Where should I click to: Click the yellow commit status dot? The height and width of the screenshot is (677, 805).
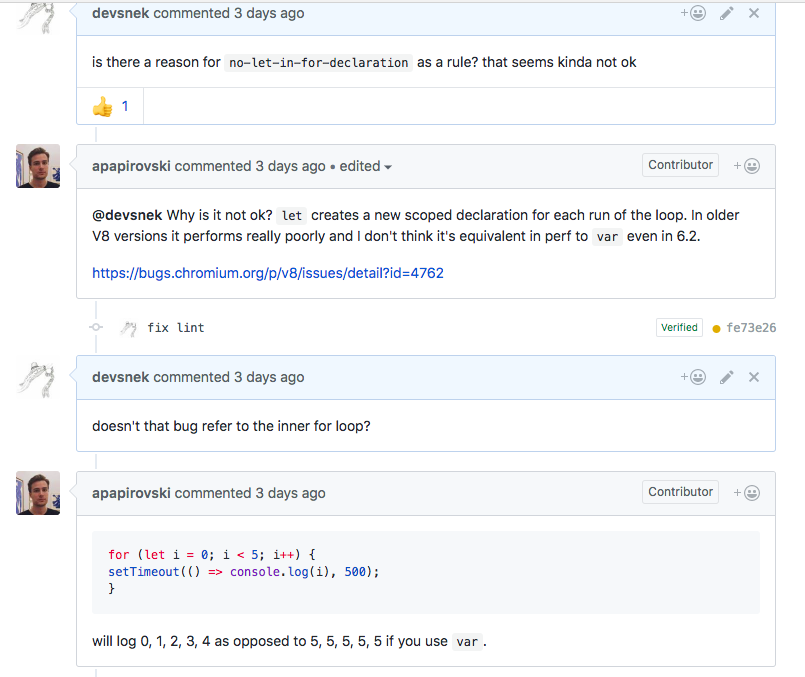click(716, 328)
